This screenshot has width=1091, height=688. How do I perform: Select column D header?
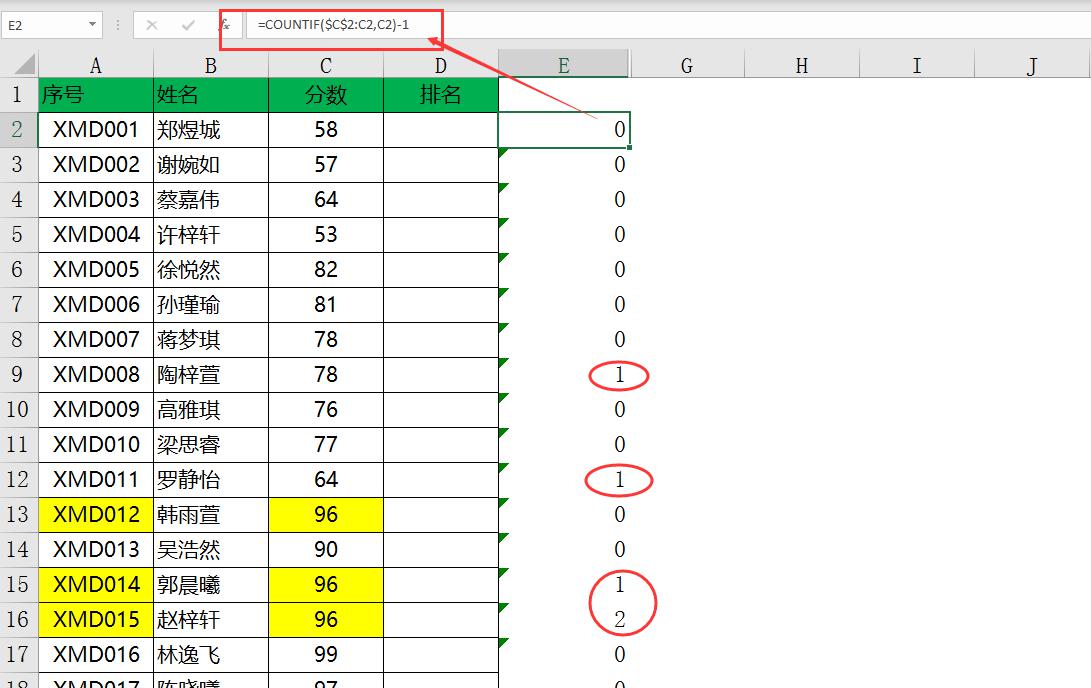(x=440, y=65)
